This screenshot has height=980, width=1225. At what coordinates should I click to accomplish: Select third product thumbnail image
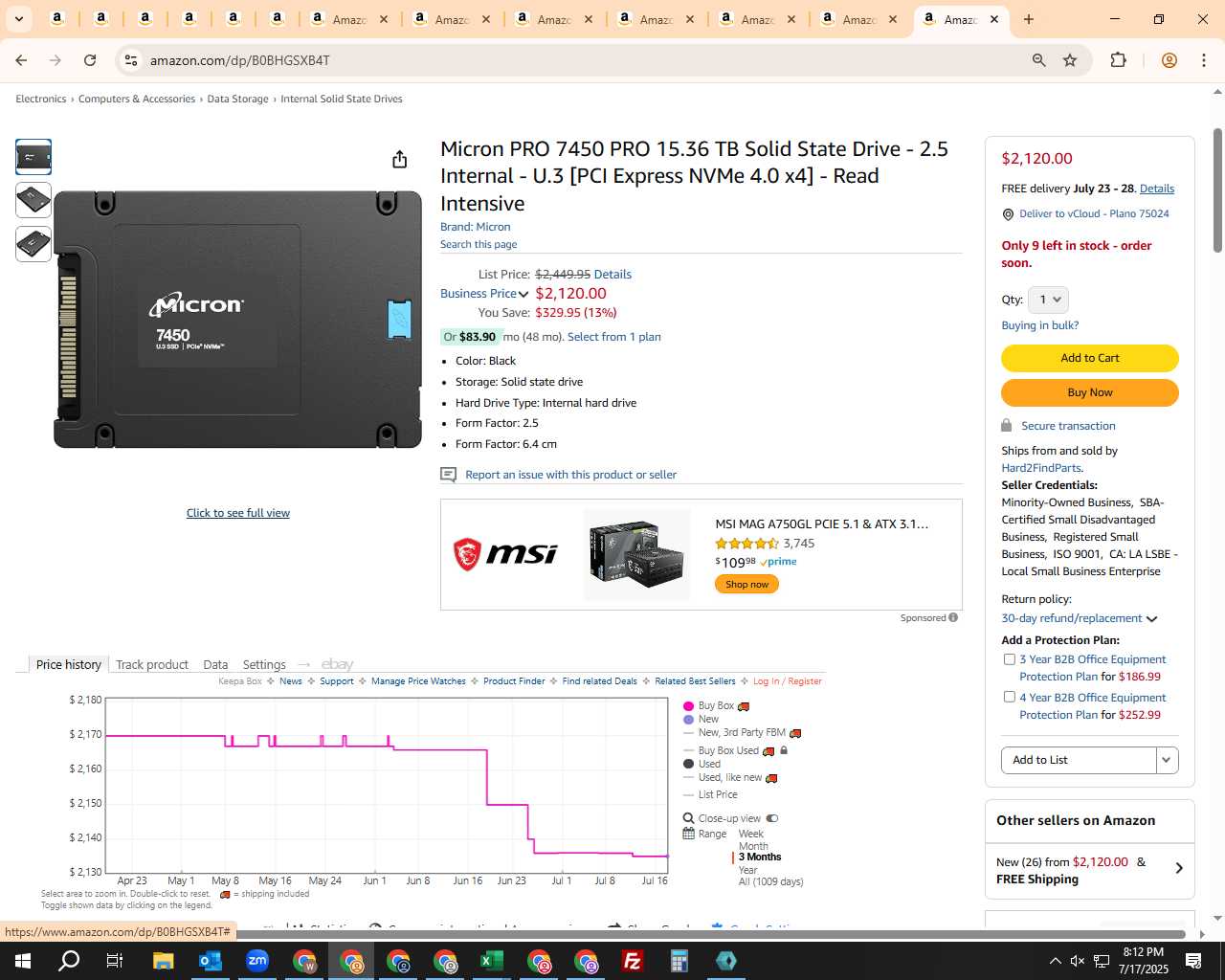coord(33,244)
